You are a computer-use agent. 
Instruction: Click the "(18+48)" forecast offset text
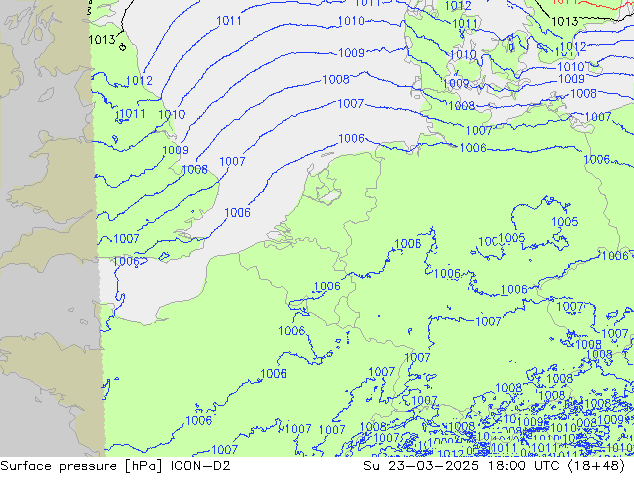click(597, 466)
